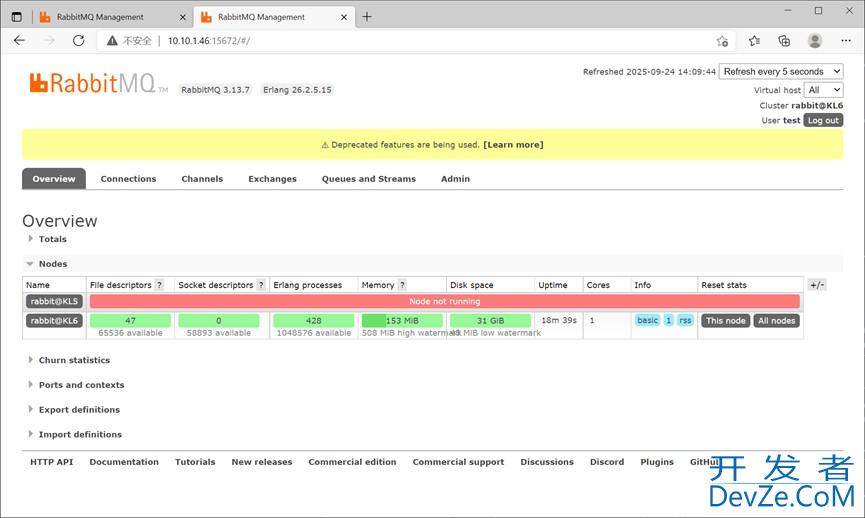Screen dimensions: 865x518
Task: Expand the Churn statistics section
Action: [74, 360]
